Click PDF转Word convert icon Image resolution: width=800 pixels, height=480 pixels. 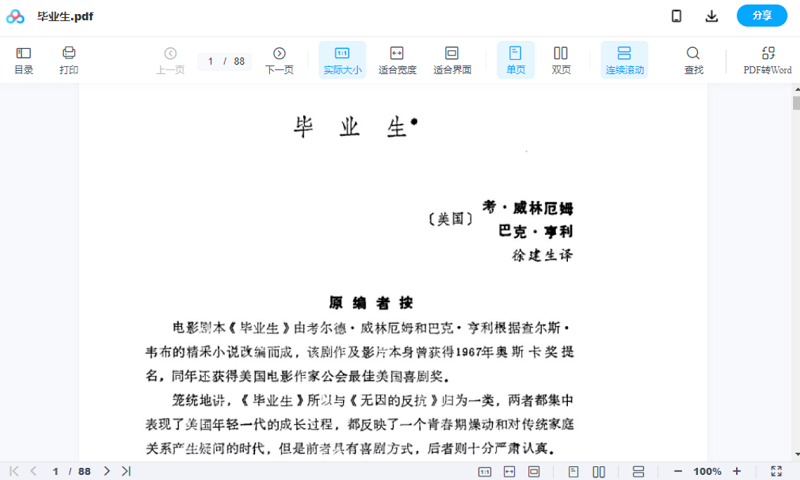click(x=767, y=60)
